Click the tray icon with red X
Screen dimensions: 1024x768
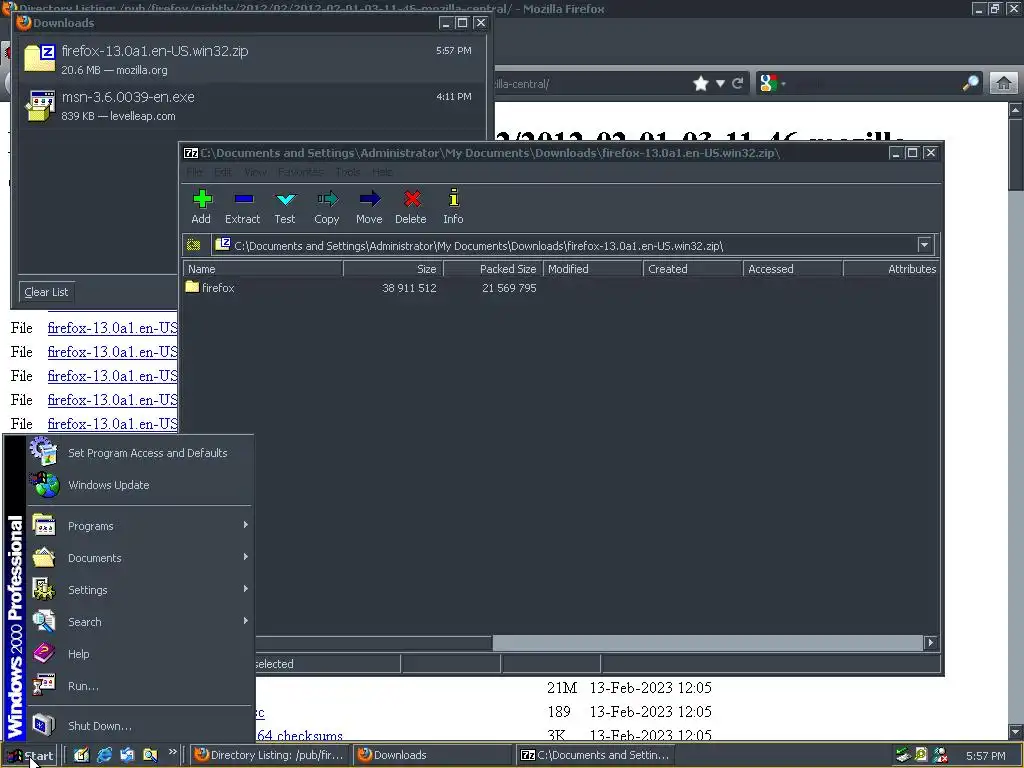(940, 755)
